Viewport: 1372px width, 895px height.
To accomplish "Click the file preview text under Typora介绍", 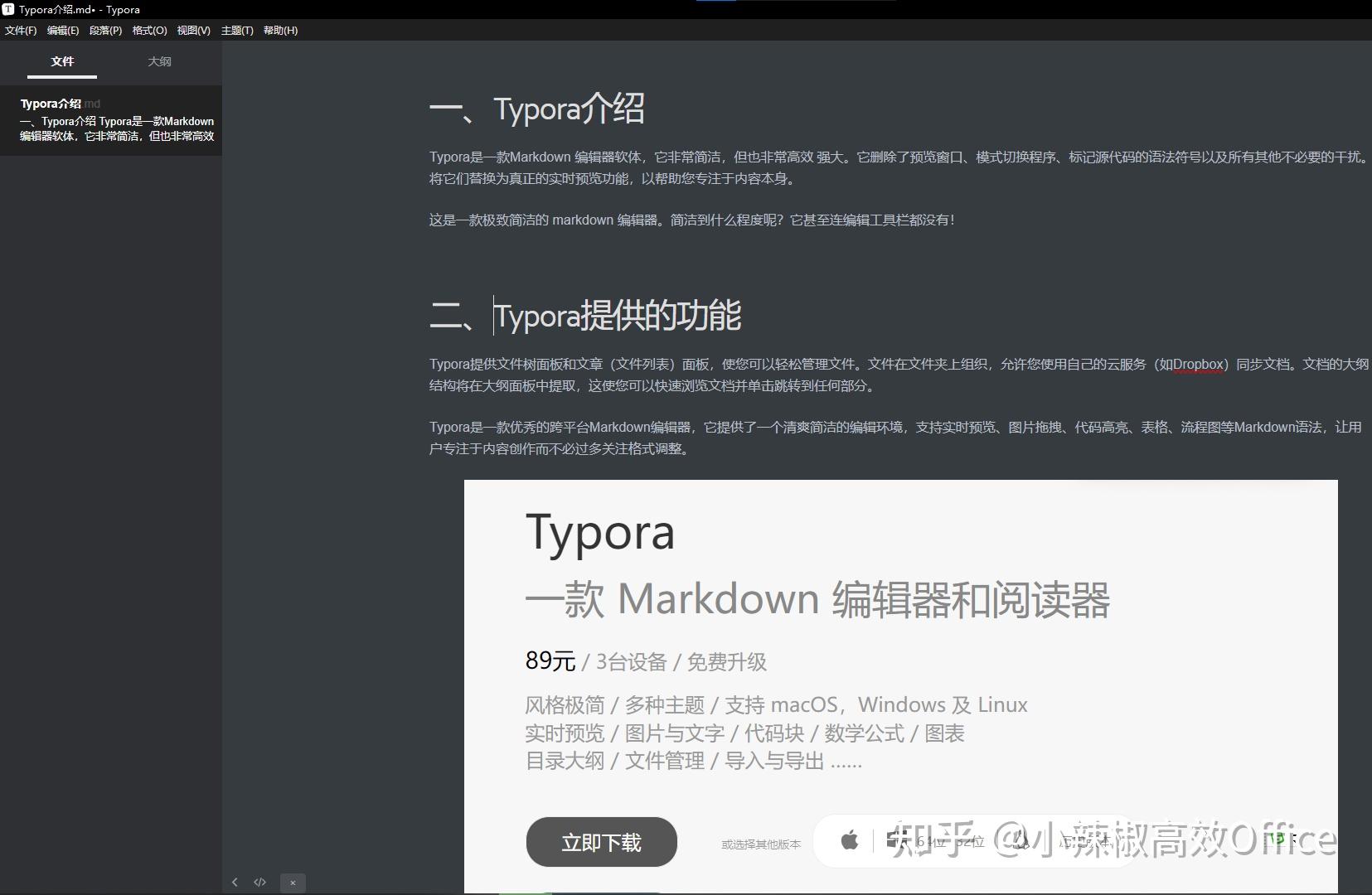I will coord(117,128).
